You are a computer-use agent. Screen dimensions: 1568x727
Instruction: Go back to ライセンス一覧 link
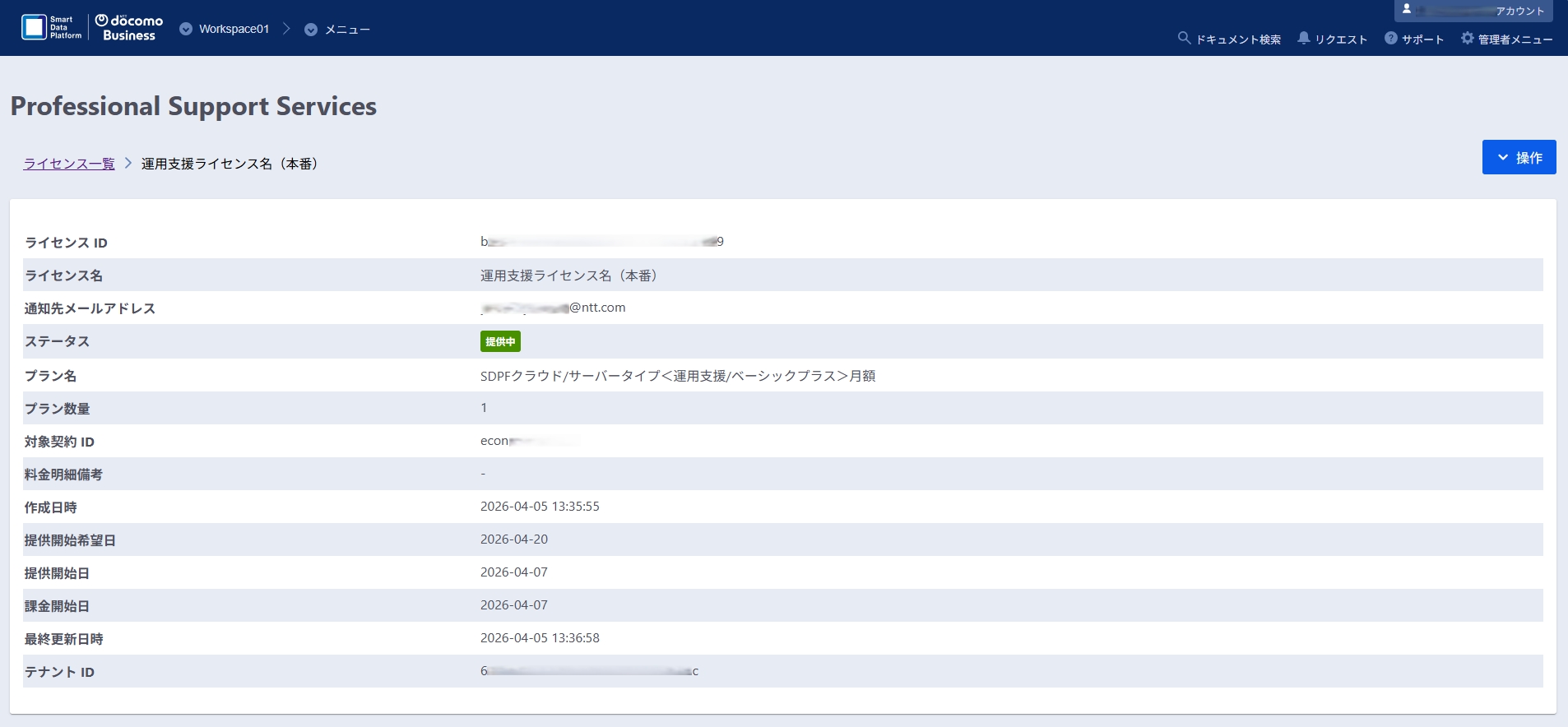click(69, 164)
